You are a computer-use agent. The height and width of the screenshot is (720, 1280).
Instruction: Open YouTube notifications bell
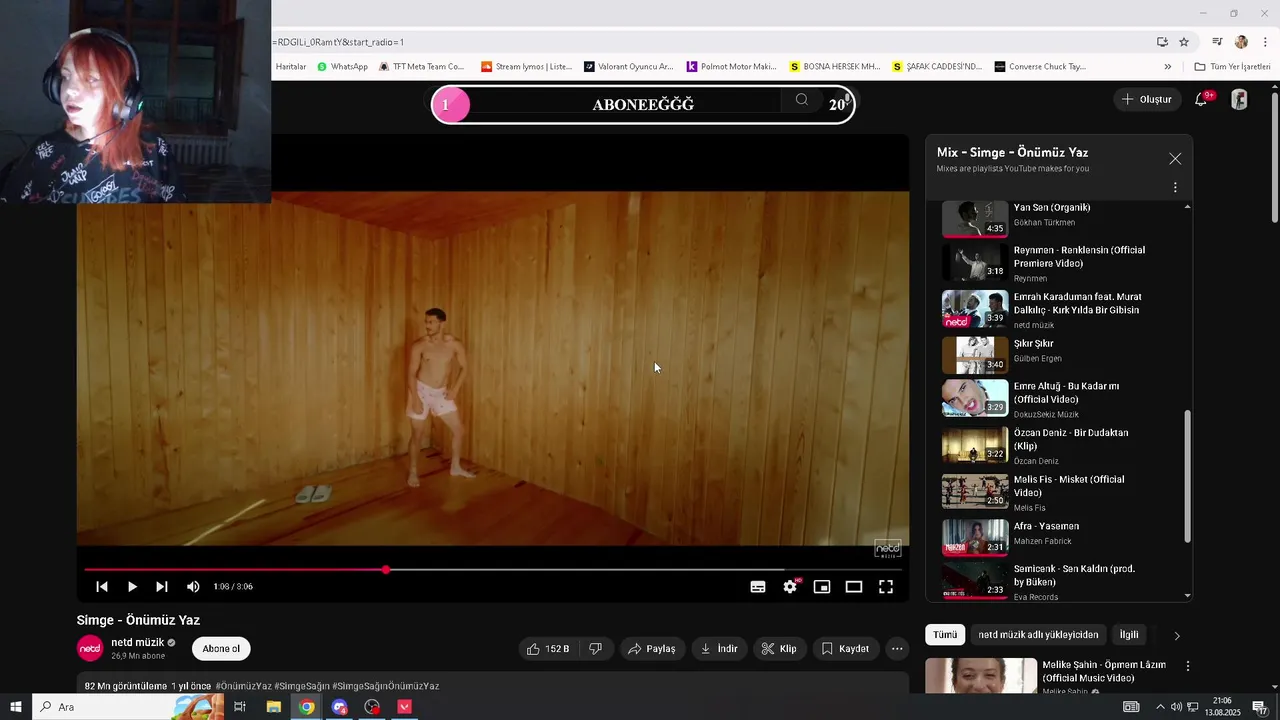[1201, 99]
